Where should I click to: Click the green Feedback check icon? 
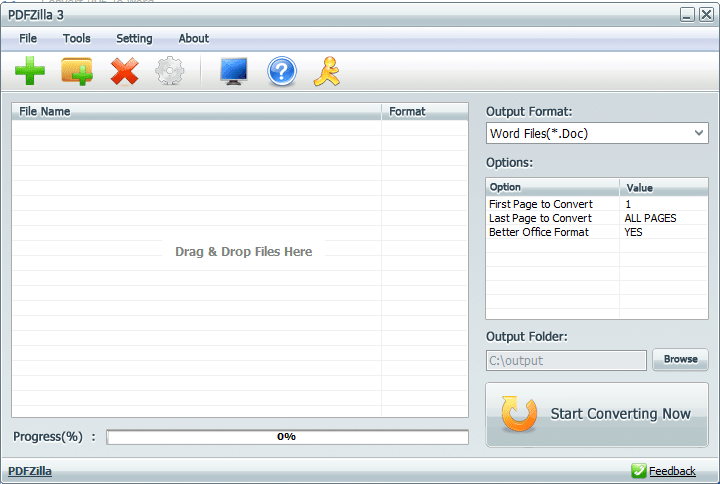[638, 471]
